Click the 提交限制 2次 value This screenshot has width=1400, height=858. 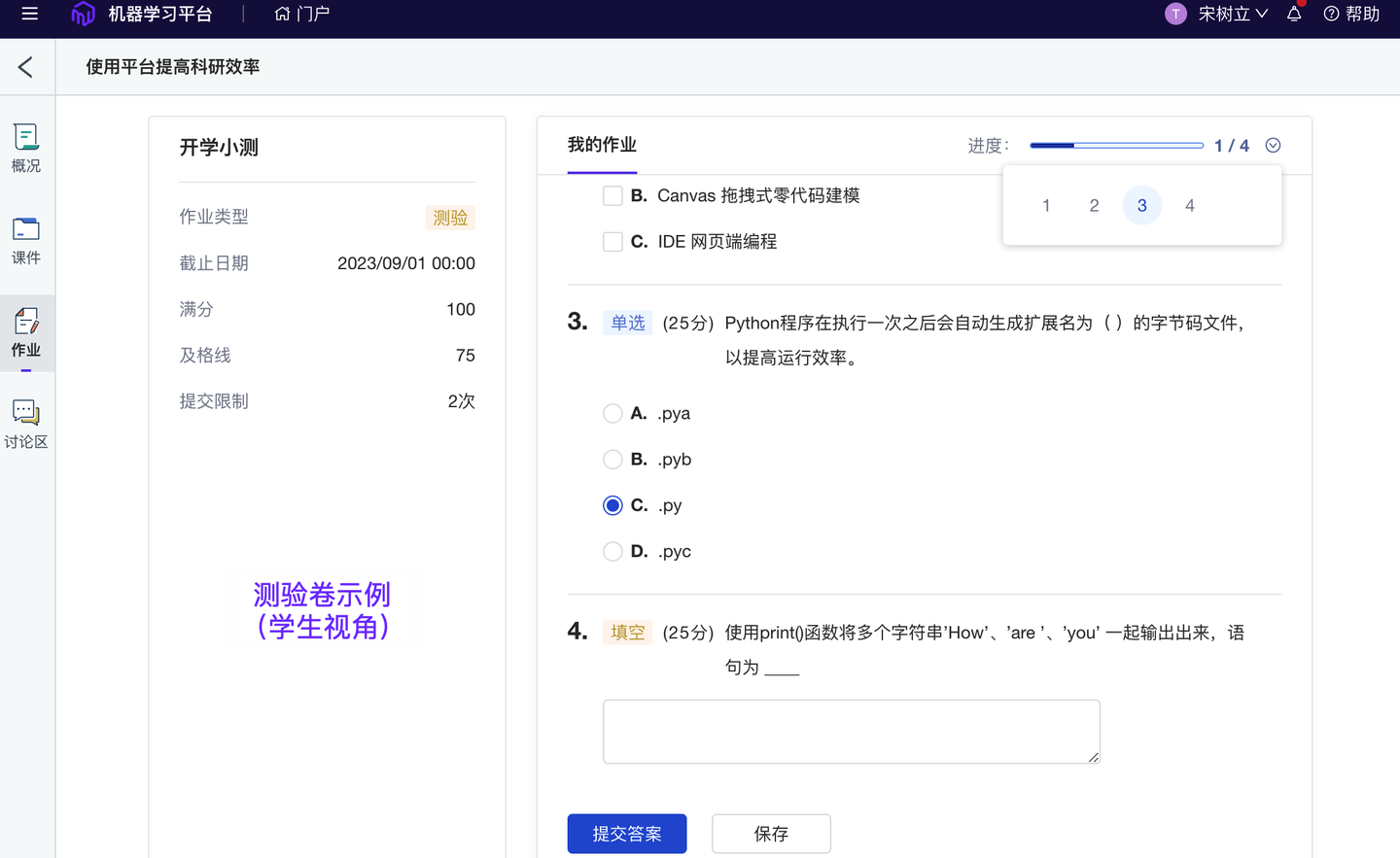click(462, 401)
